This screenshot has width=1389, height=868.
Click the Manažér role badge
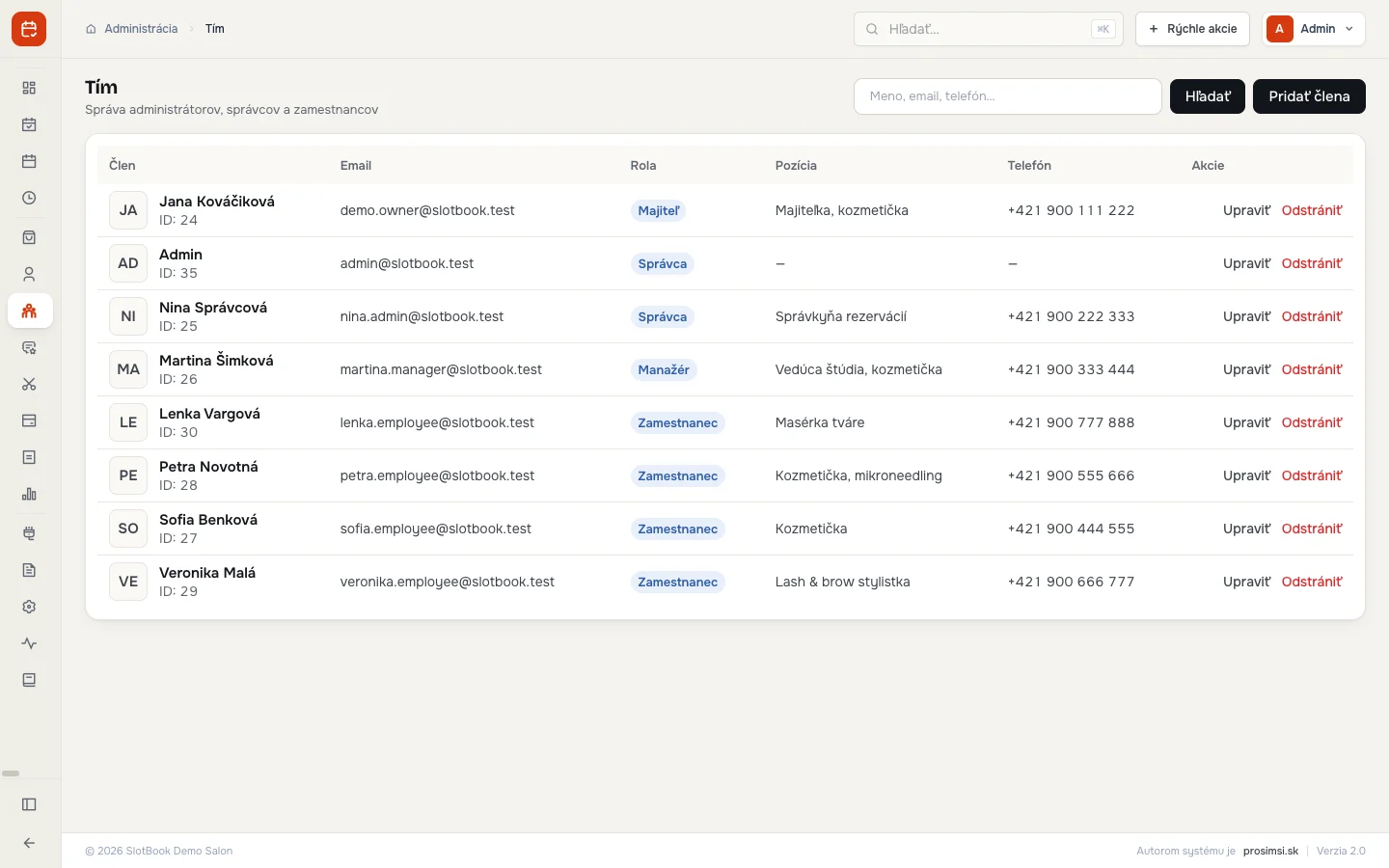(664, 369)
